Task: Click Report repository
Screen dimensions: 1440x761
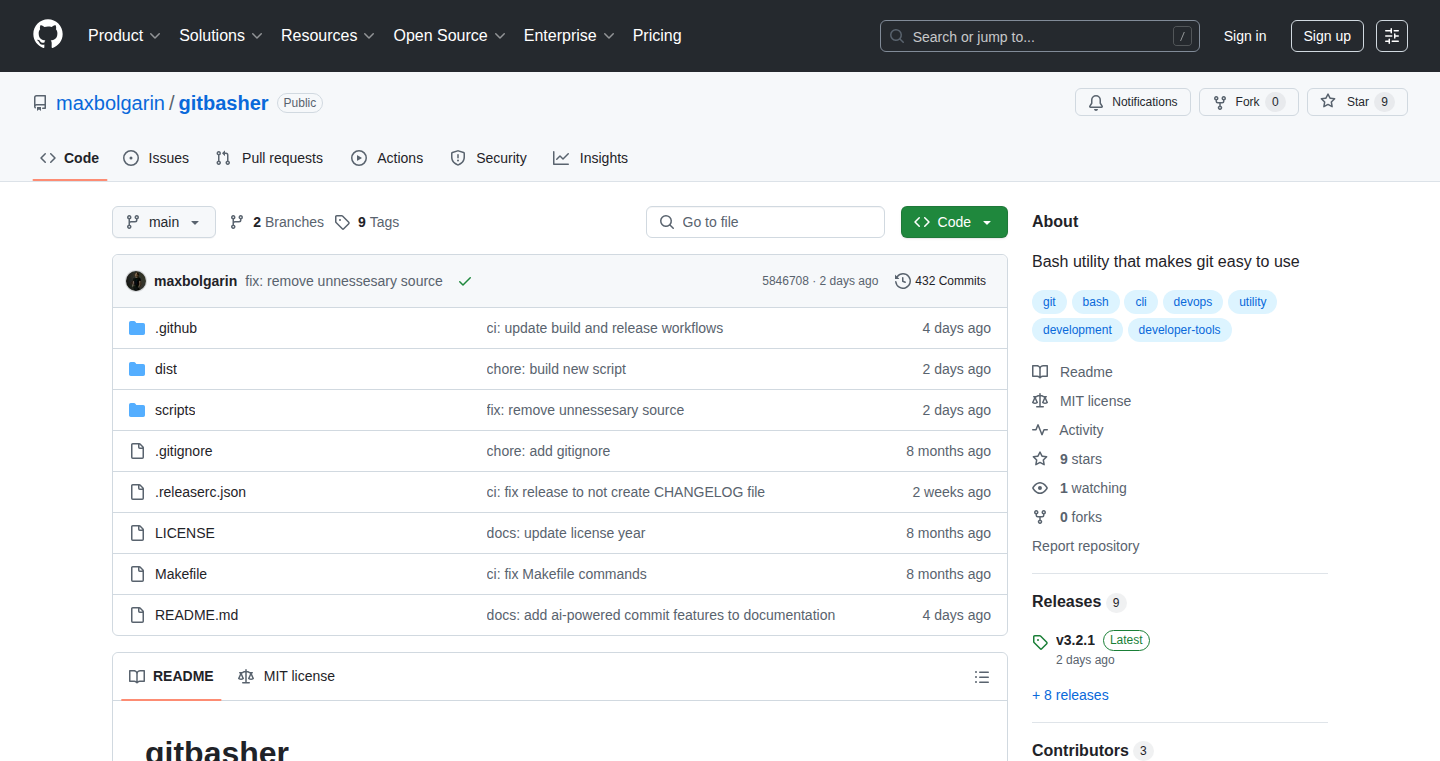Action: (x=1086, y=546)
